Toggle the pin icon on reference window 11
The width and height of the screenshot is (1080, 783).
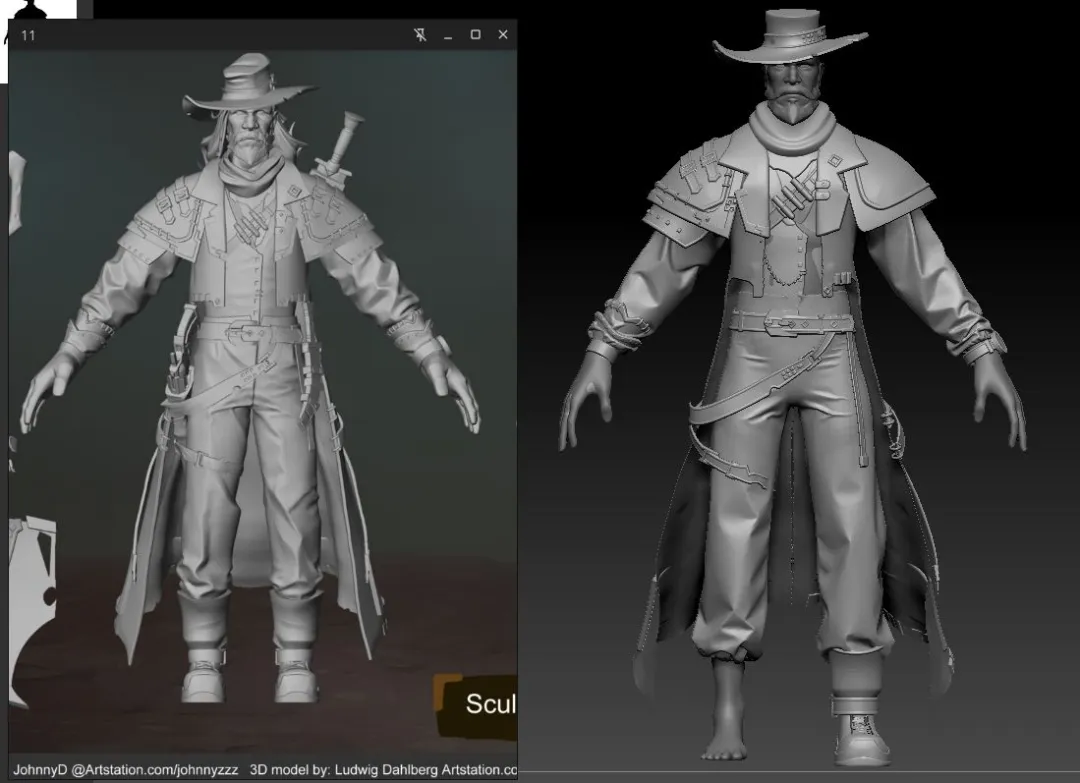point(420,34)
